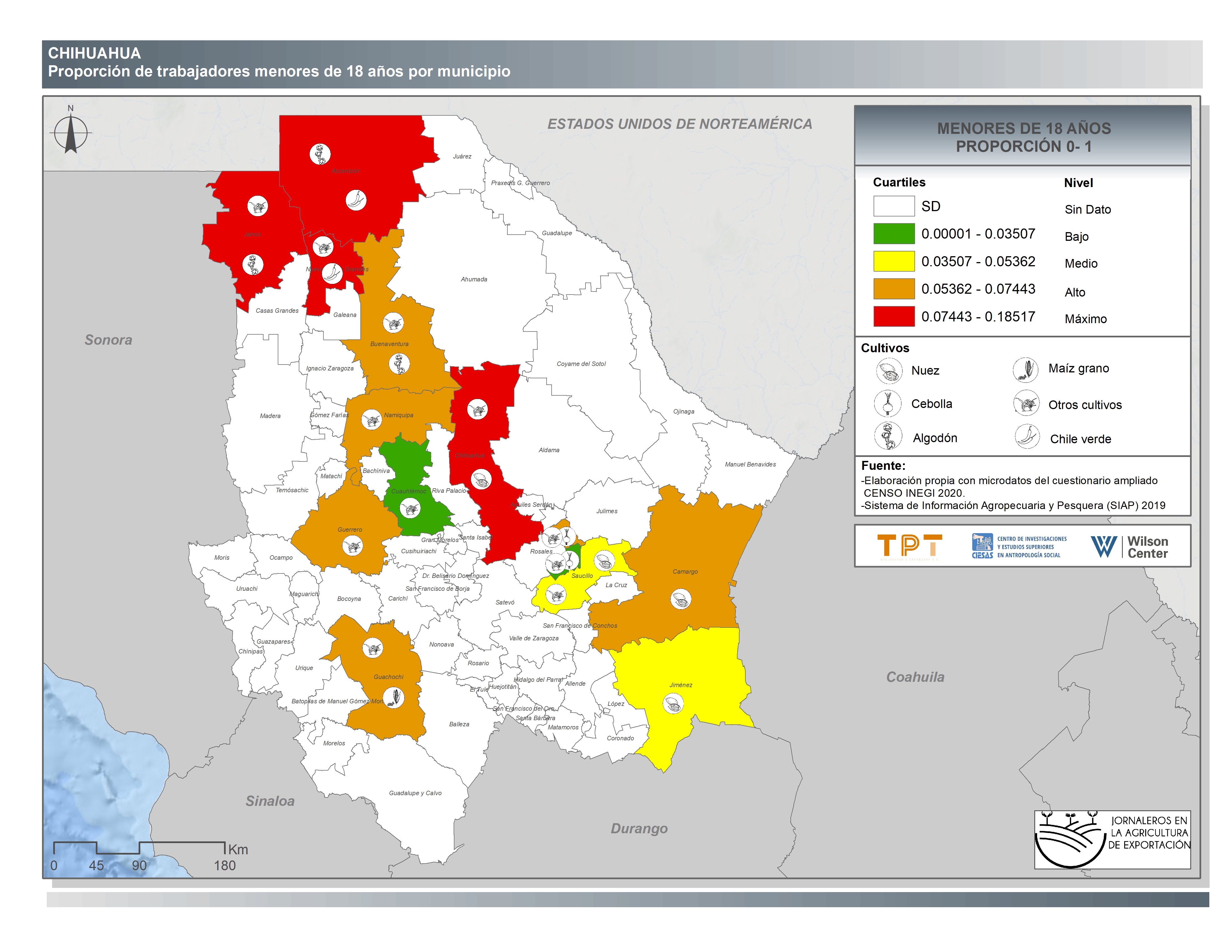Click the chile icon in Ascensión municipality
The image size is (1232, 952).
point(355,200)
